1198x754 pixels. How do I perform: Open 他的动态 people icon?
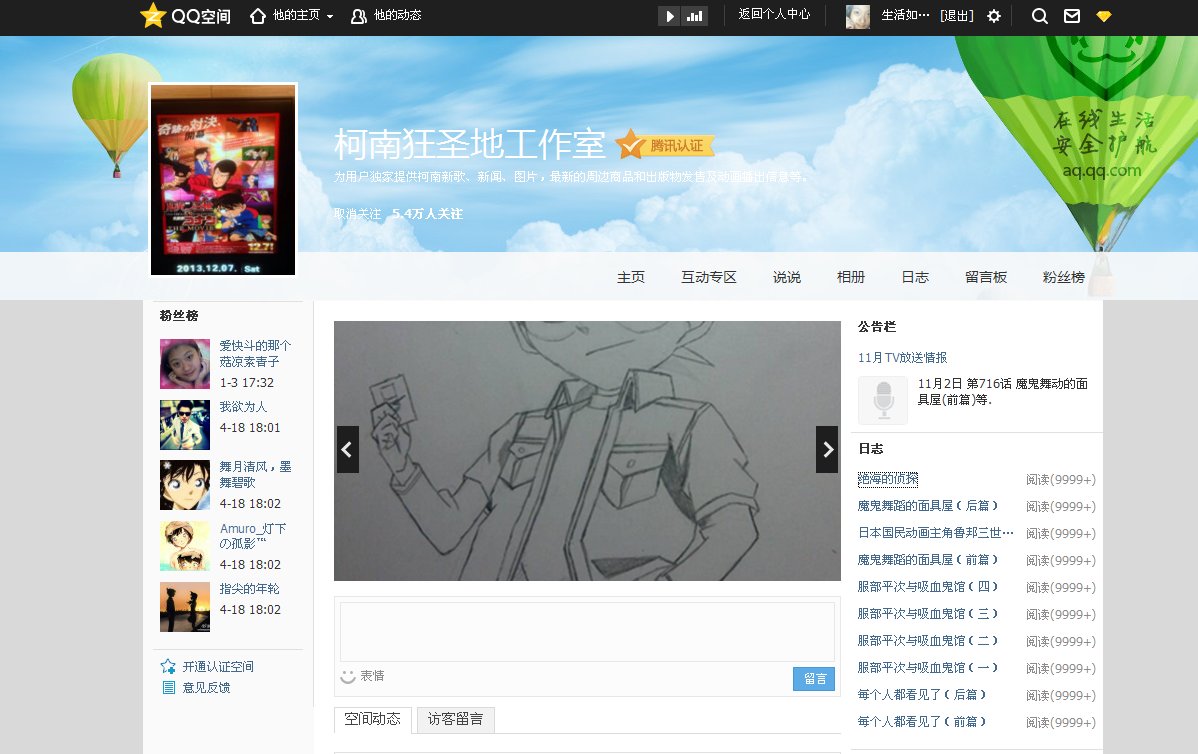click(358, 16)
